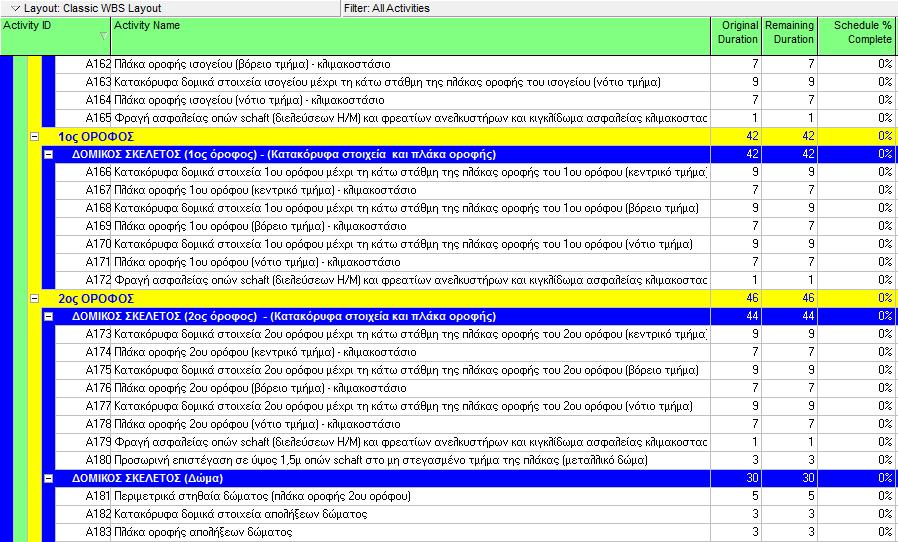Click name 'Πλάκα οροφής 2ου ορόφου (νότιο τμήμα)'
The width and height of the screenshot is (898, 542).
(216, 425)
